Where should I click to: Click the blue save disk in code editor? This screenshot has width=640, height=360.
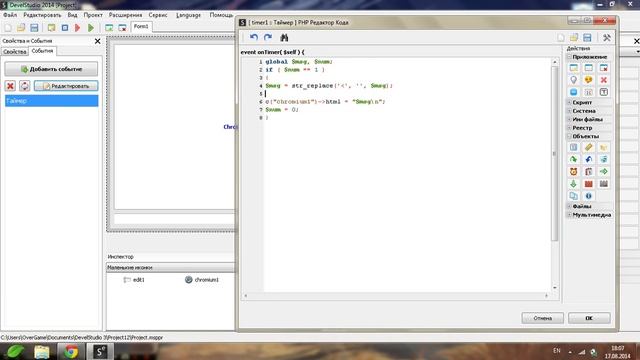tap(587, 38)
